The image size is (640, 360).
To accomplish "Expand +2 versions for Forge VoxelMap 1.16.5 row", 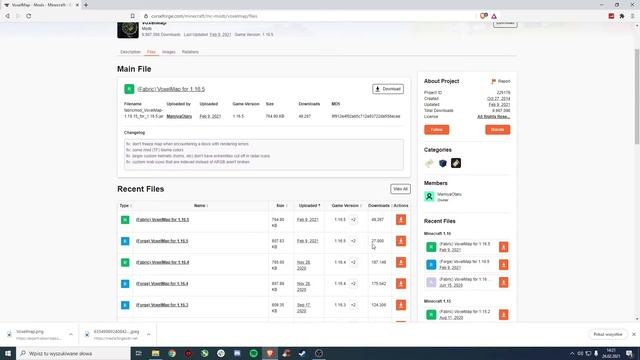I will [x=353, y=241].
